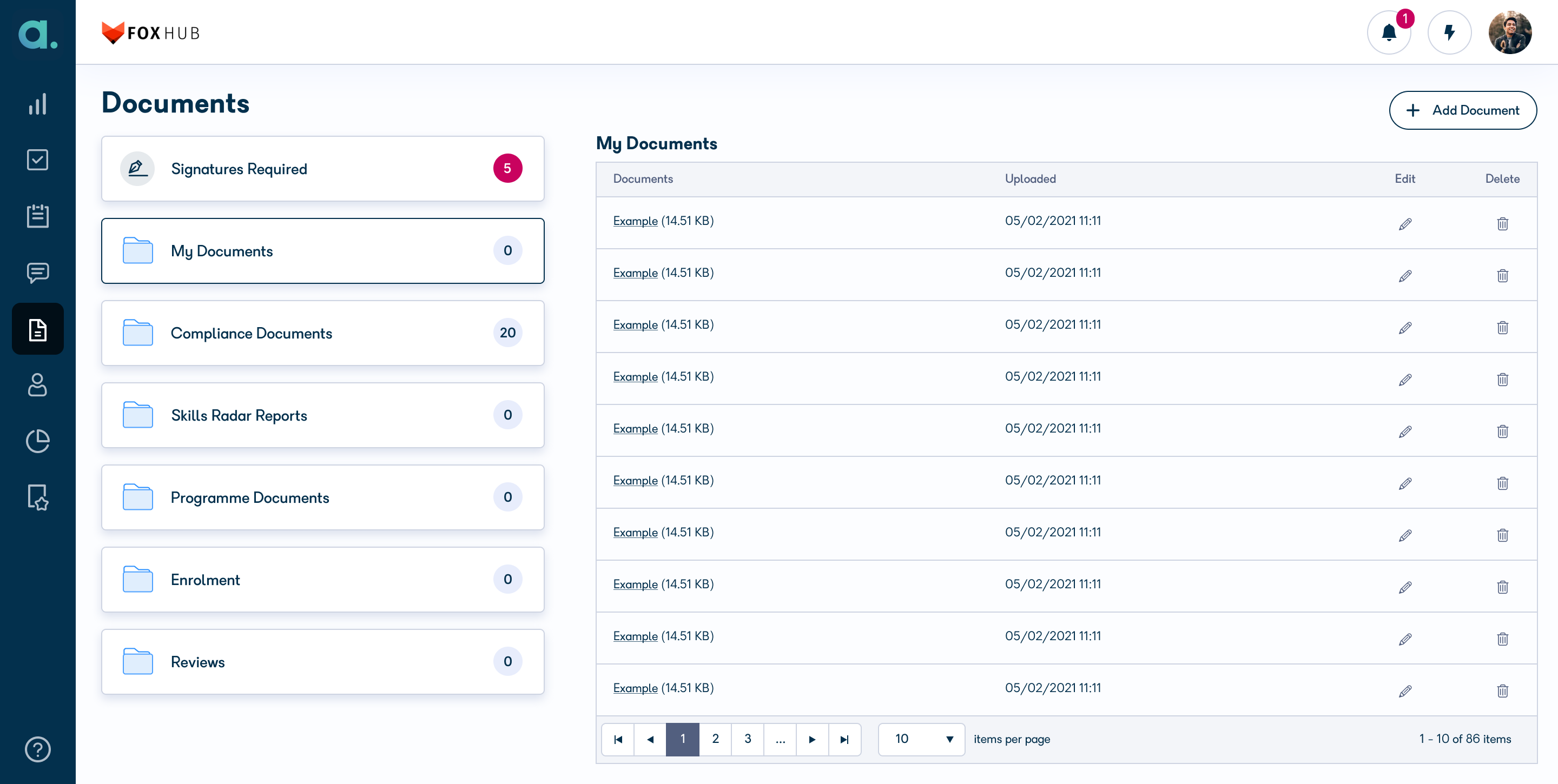Open the pie chart reports icon in sidebar

pos(37,441)
